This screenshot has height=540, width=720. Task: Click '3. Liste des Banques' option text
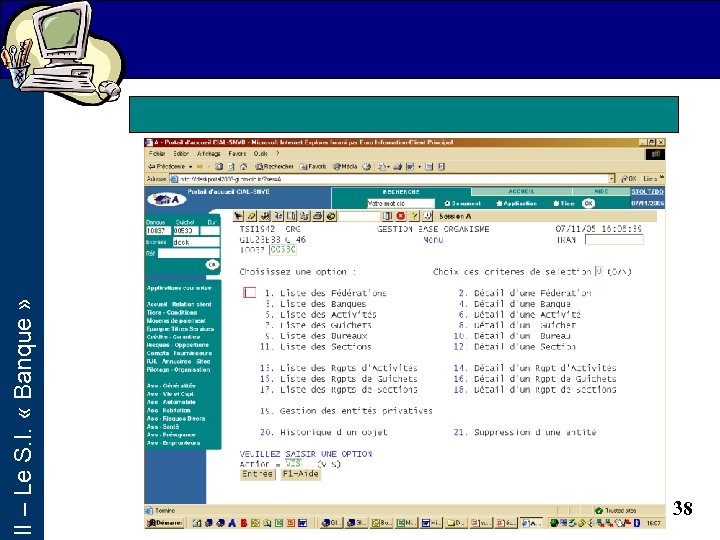click(x=315, y=304)
